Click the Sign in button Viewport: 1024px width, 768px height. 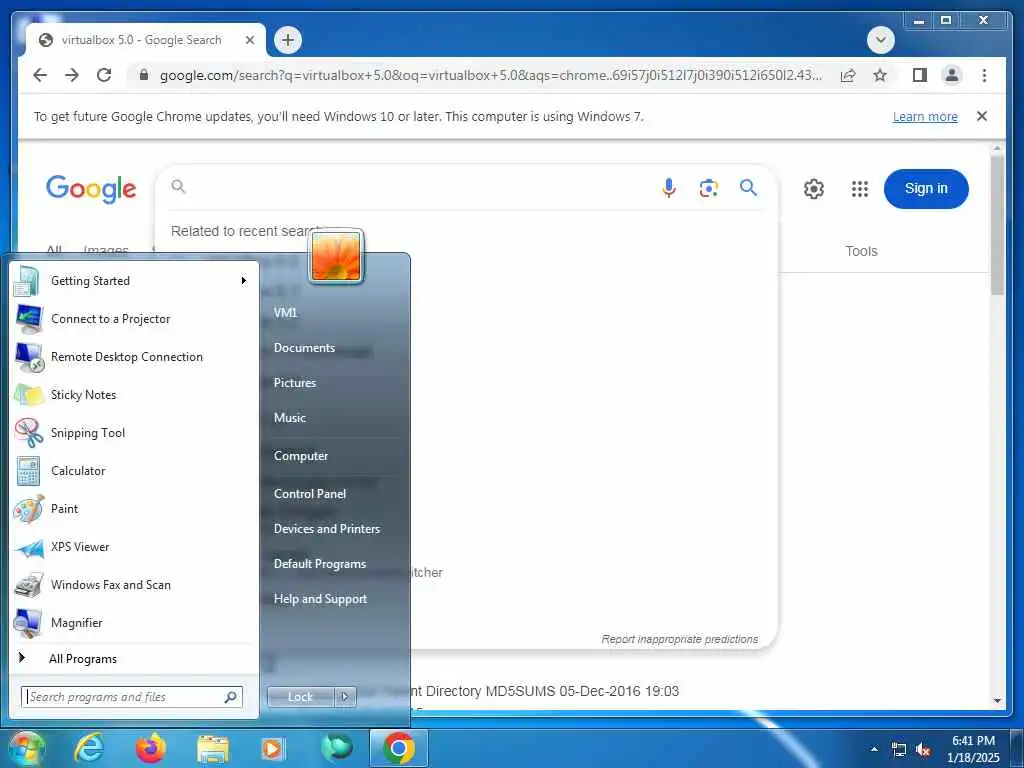click(926, 189)
